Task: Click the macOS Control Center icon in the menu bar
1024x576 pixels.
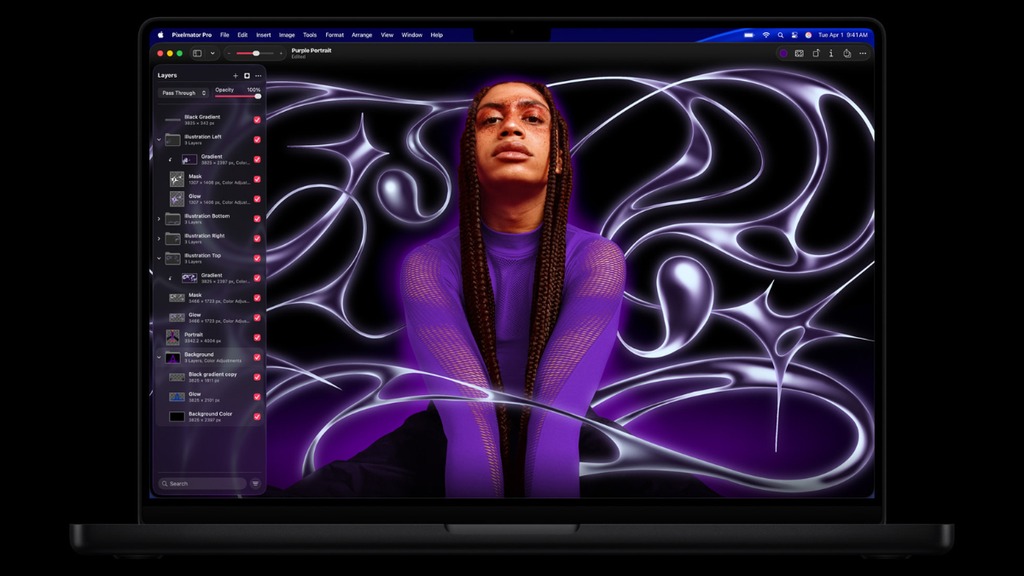Action: tap(794, 34)
